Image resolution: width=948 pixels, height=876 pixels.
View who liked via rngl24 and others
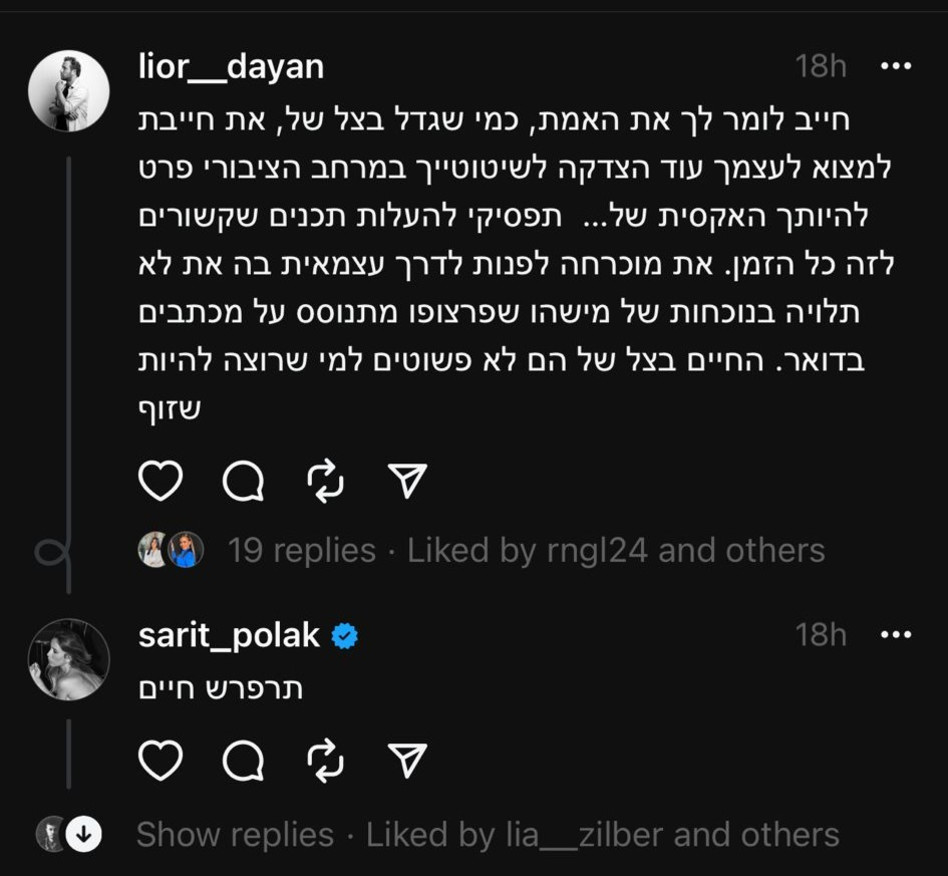614,549
